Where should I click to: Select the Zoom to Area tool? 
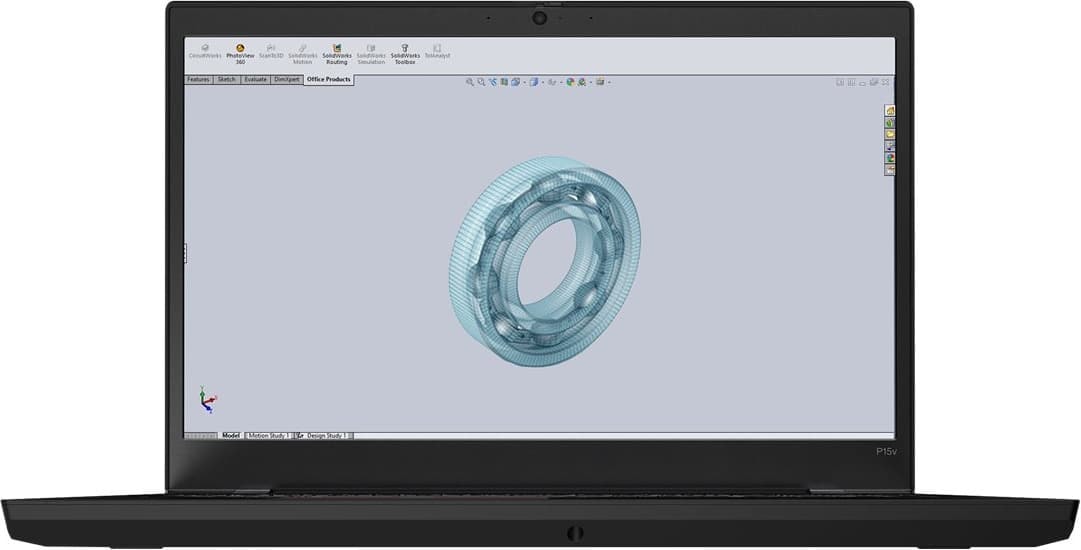[481, 82]
